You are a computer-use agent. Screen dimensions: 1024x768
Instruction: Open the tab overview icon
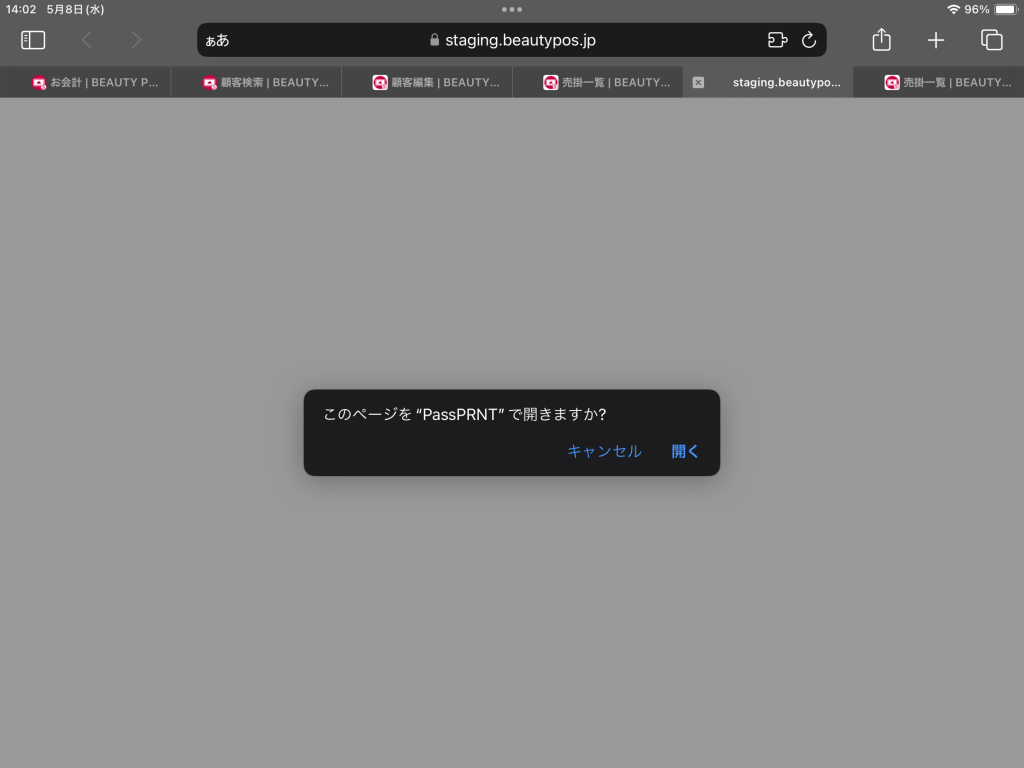pos(991,40)
